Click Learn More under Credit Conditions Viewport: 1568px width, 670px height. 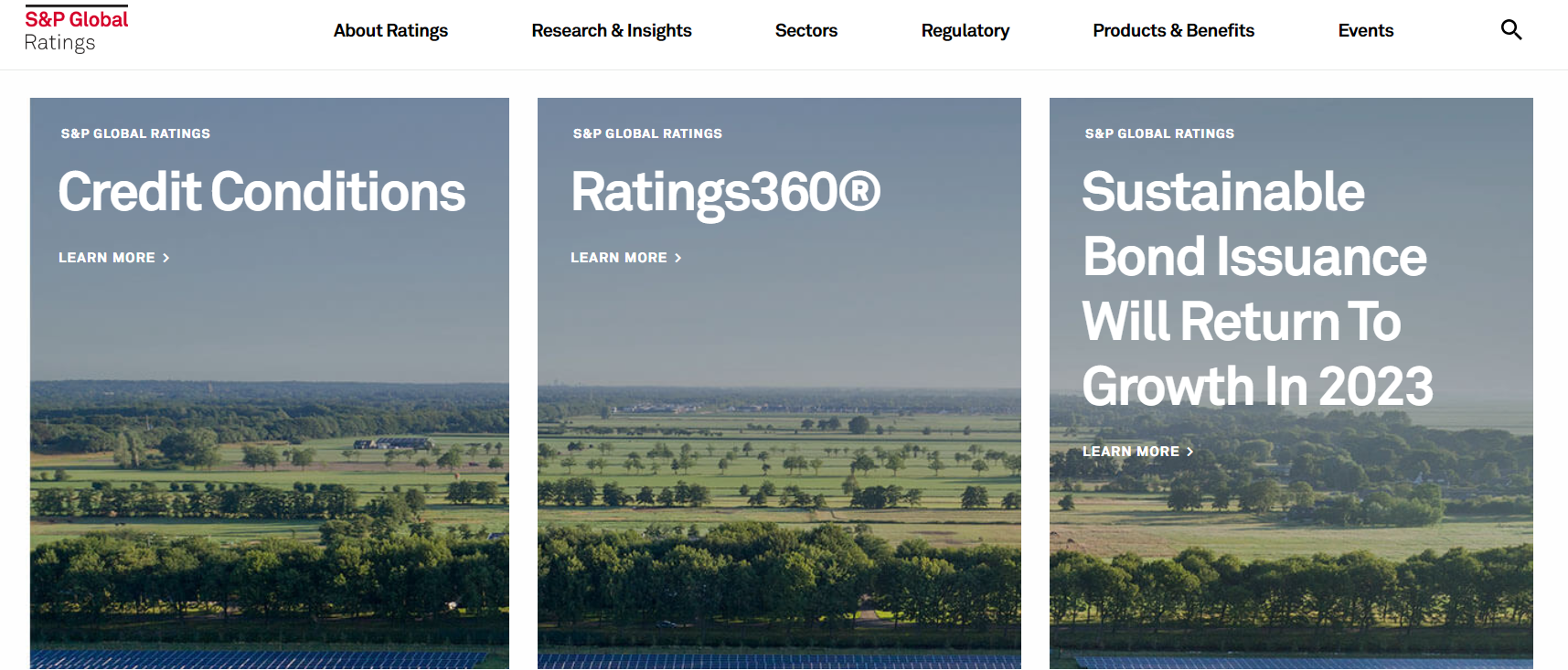click(x=114, y=258)
